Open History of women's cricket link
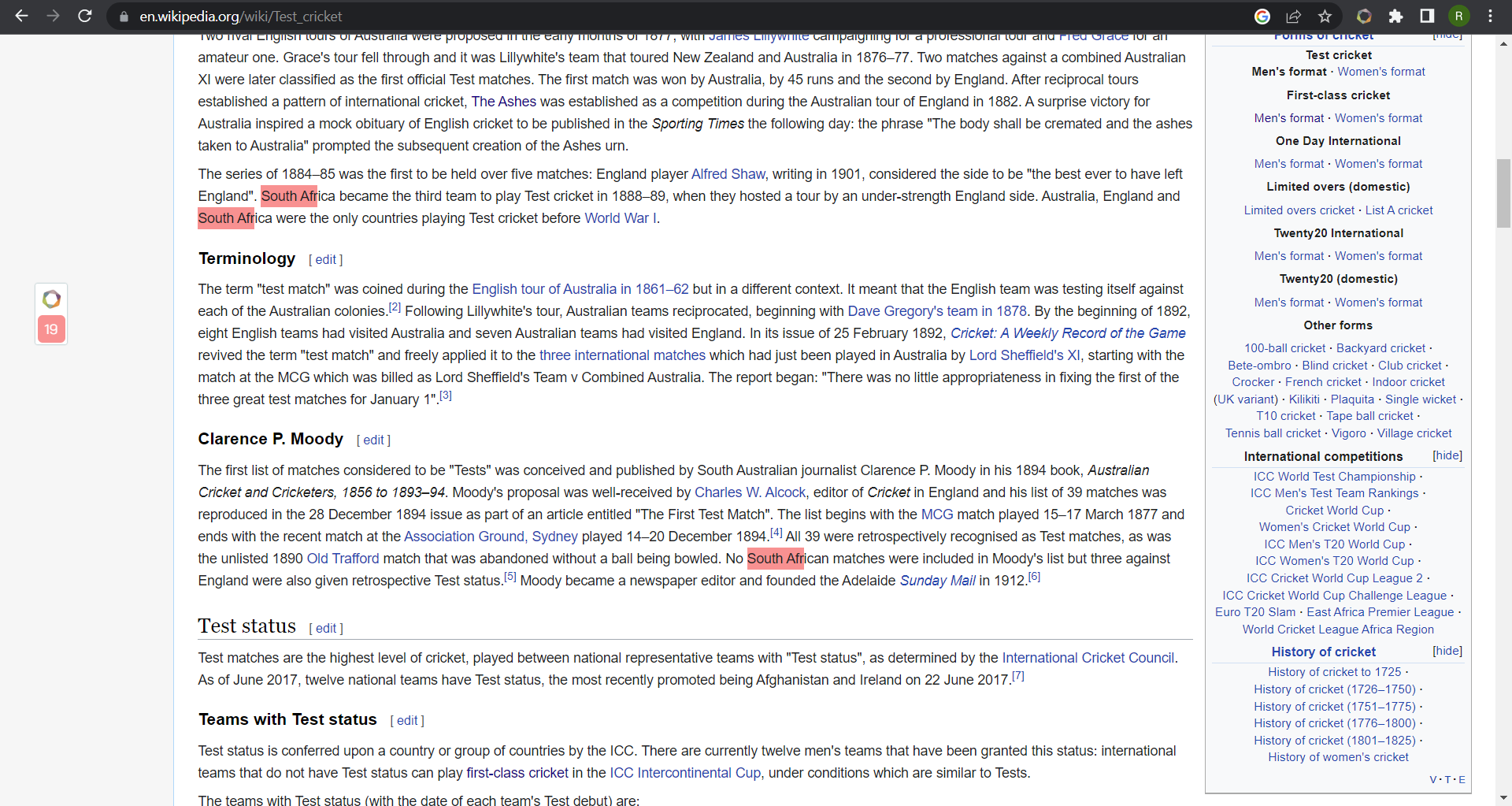The height and width of the screenshot is (806, 1512). [x=1338, y=757]
